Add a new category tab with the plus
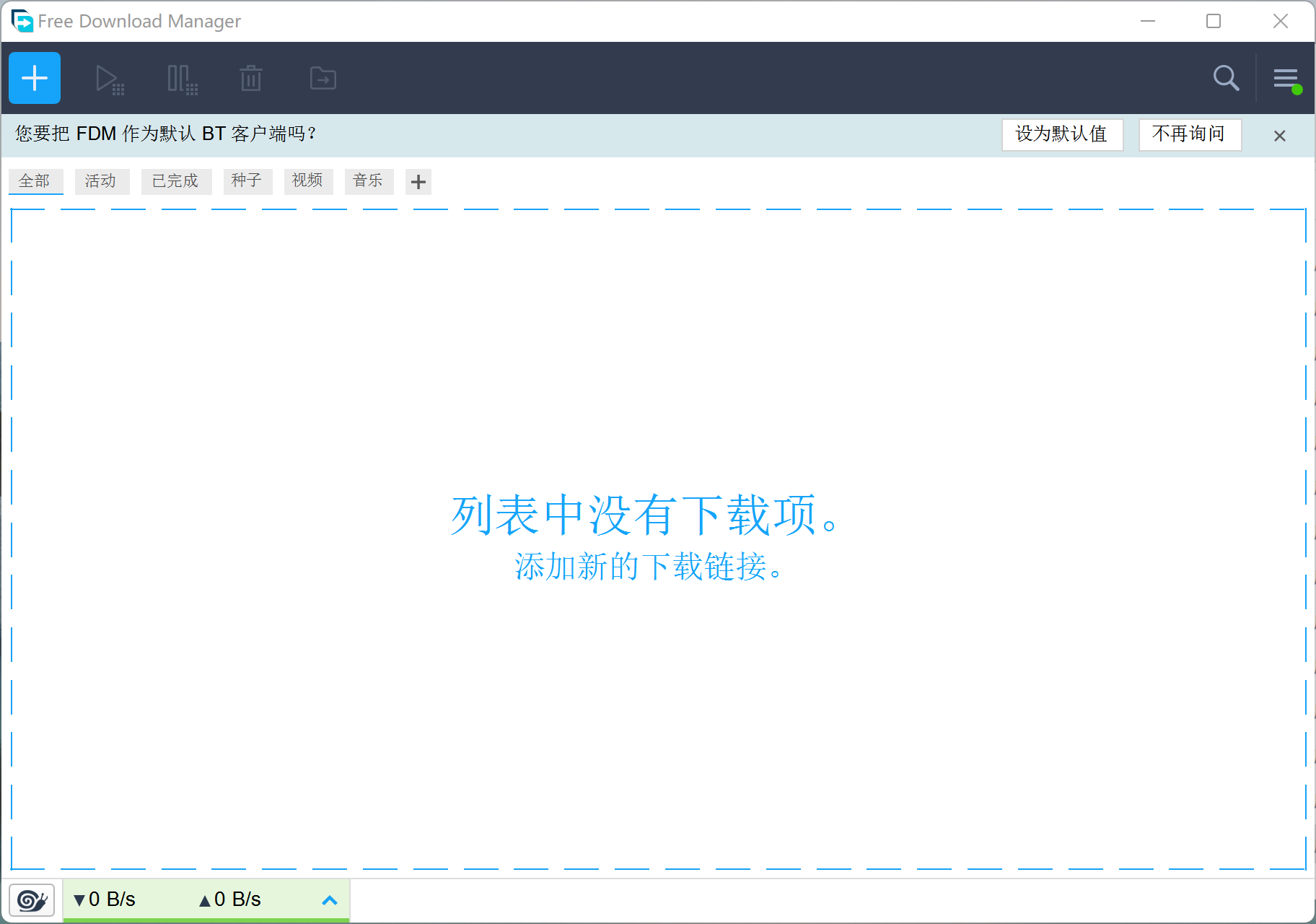1316x924 pixels. pyautogui.click(x=418, y=182)
